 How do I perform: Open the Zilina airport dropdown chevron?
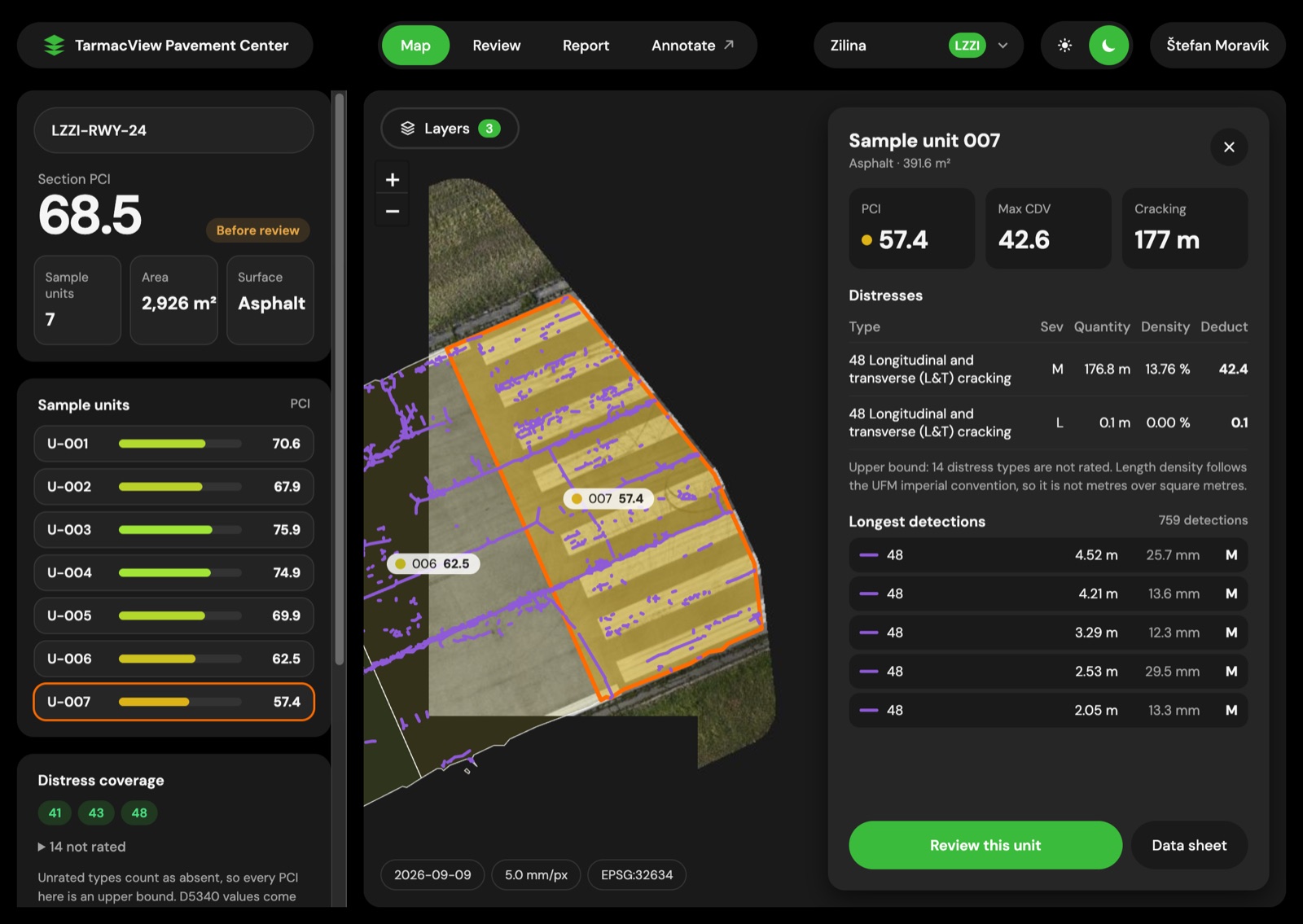coord(1002,46)
